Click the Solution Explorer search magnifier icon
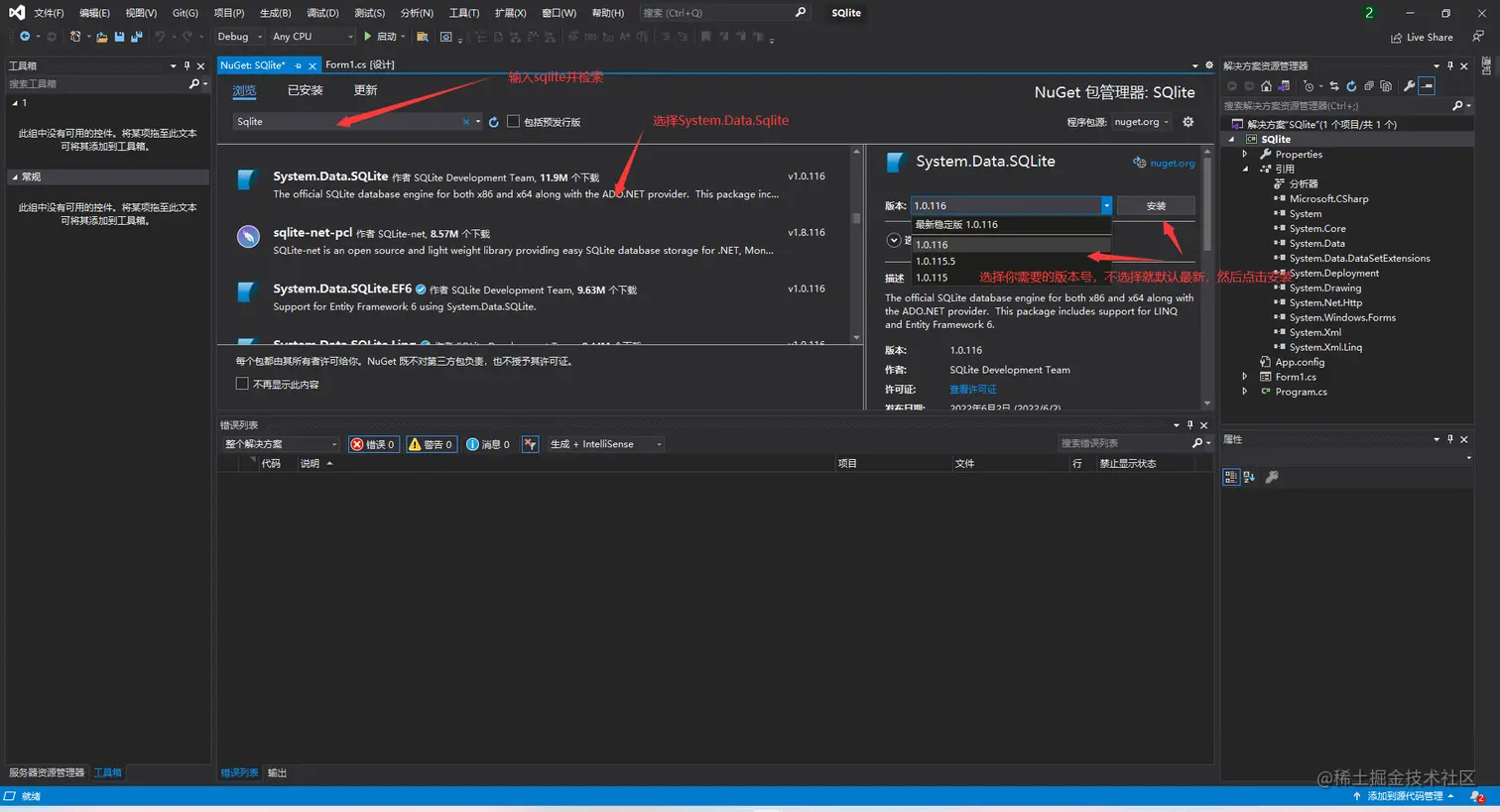 point(1456,105)
